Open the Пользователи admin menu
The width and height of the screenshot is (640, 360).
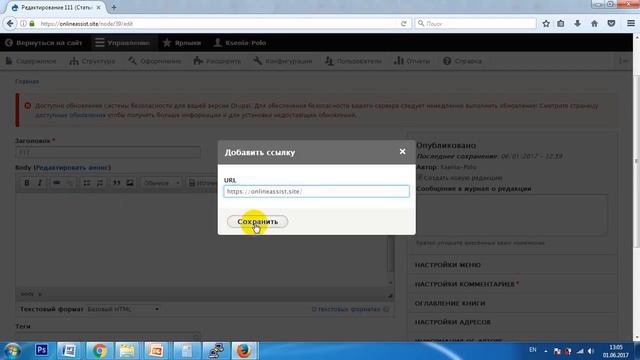point(353,61)
